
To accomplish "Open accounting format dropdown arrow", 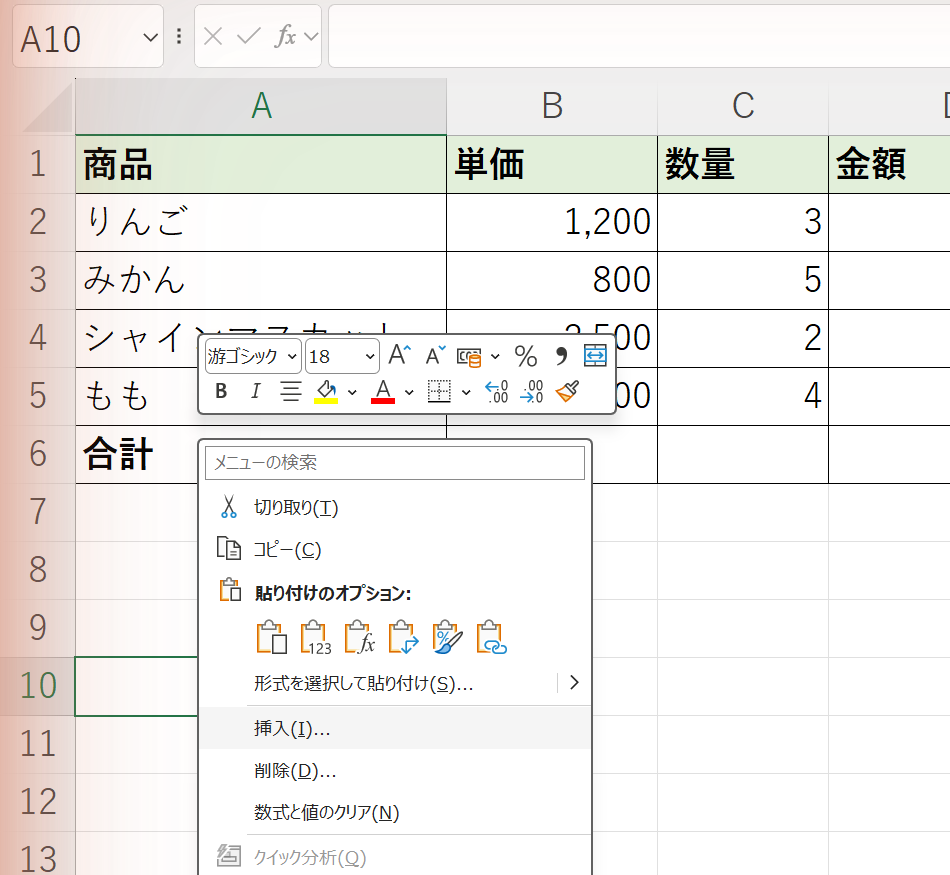I will click(x=495, y=356).
